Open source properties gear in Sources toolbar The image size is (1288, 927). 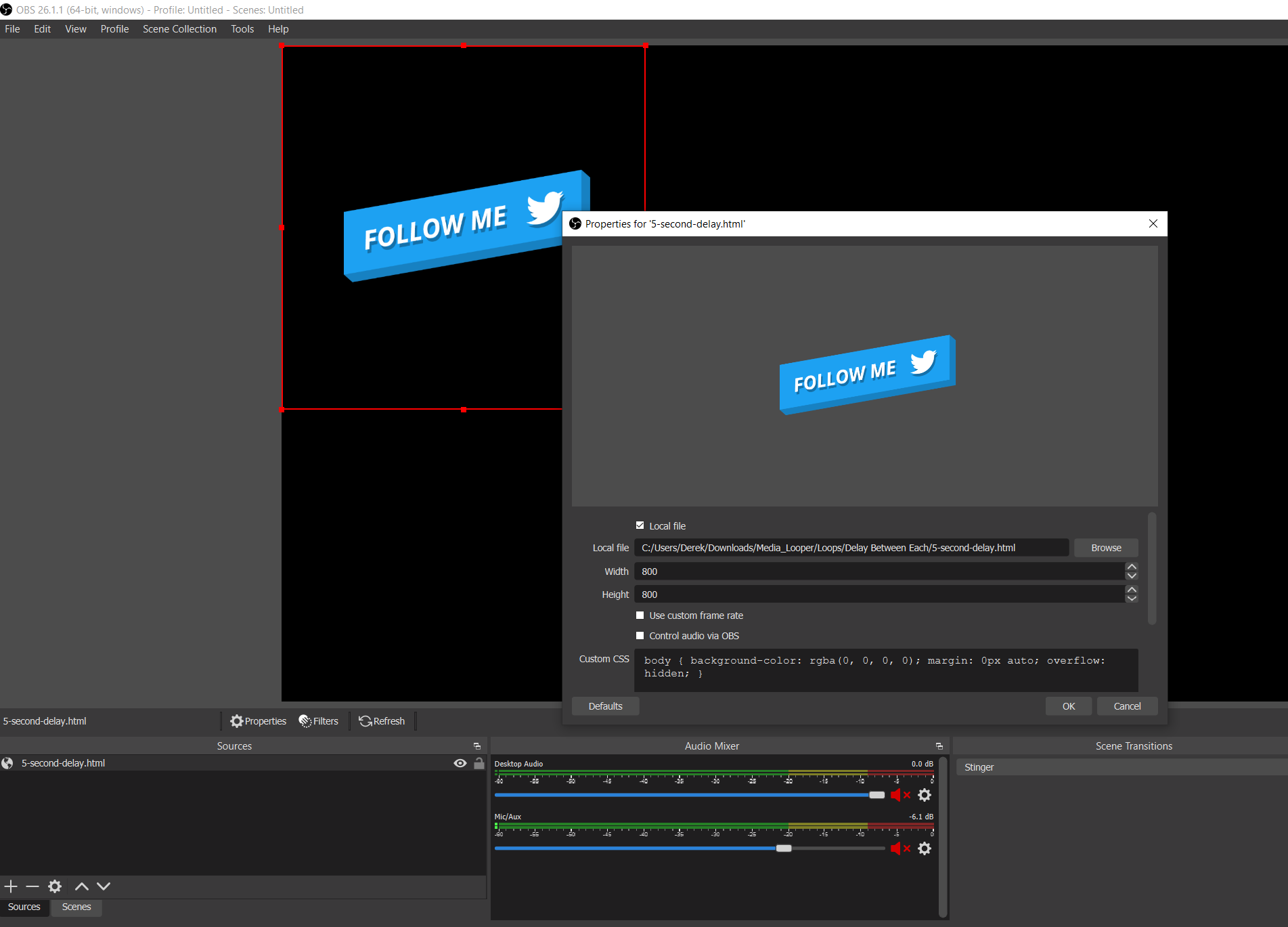55,886
